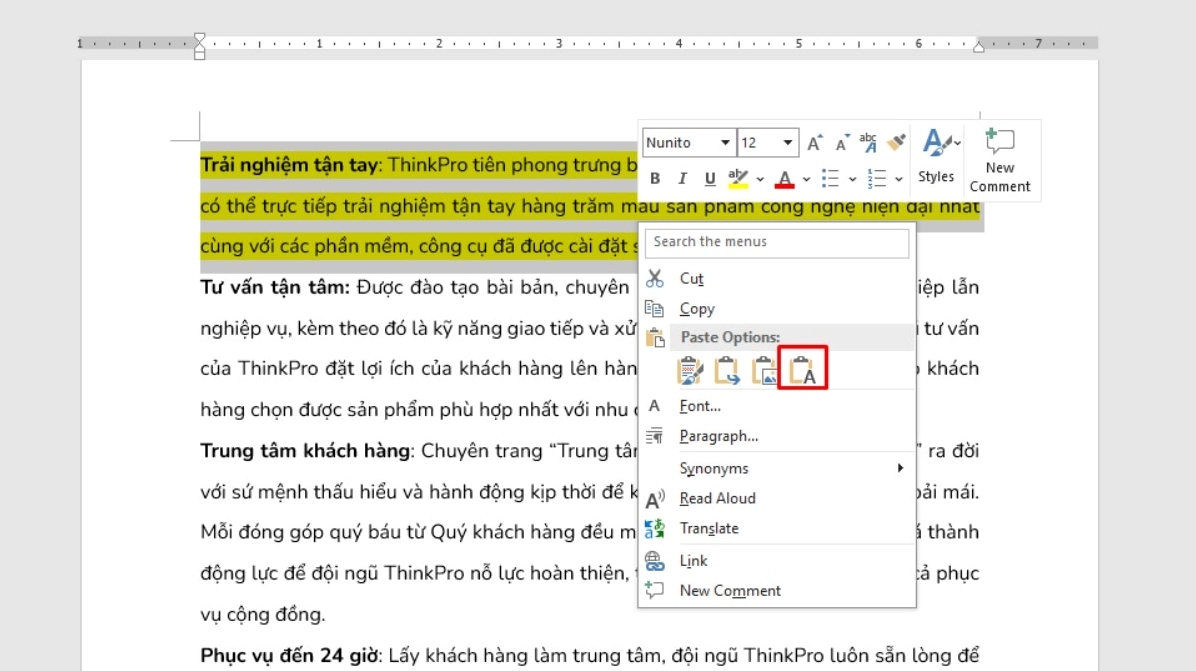Toggle Bold in the mini toolbar

[654, 178]
